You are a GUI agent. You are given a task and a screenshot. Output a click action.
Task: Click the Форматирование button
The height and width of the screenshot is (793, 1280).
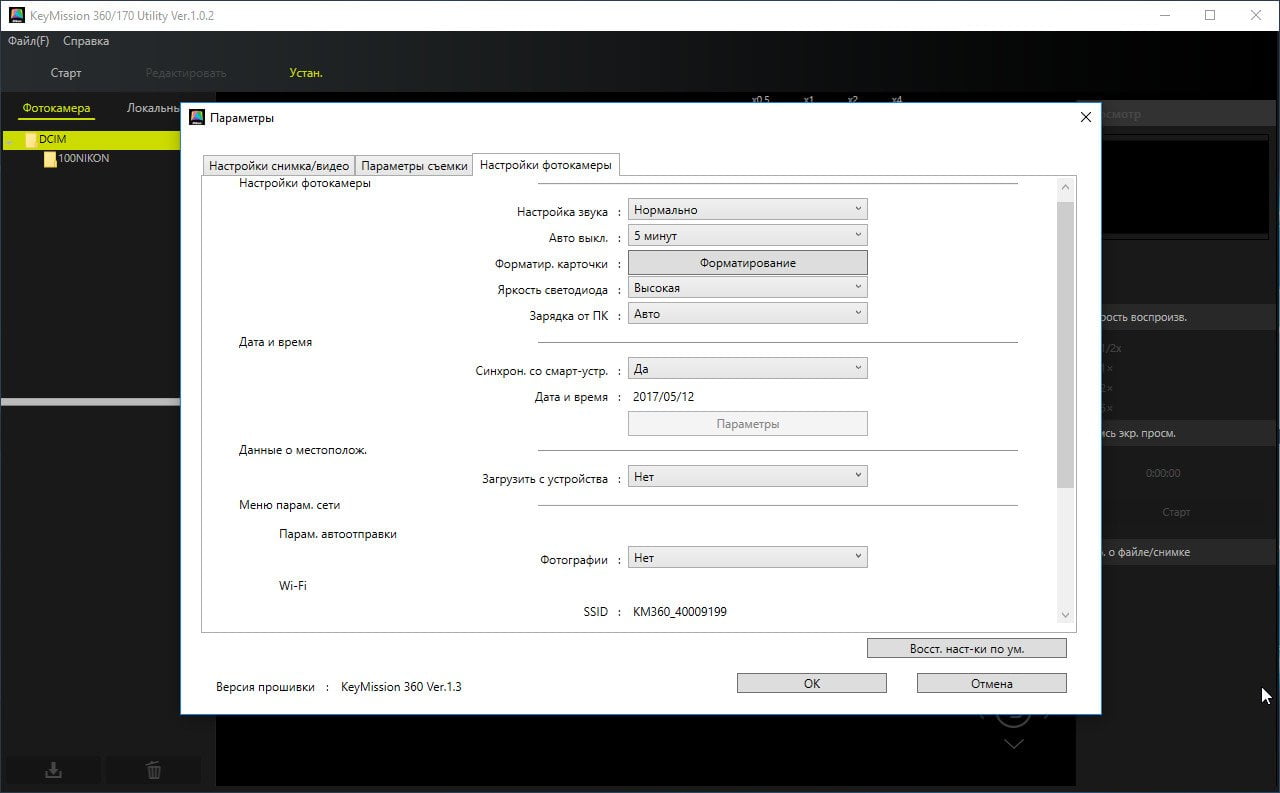tap(747, 262)
